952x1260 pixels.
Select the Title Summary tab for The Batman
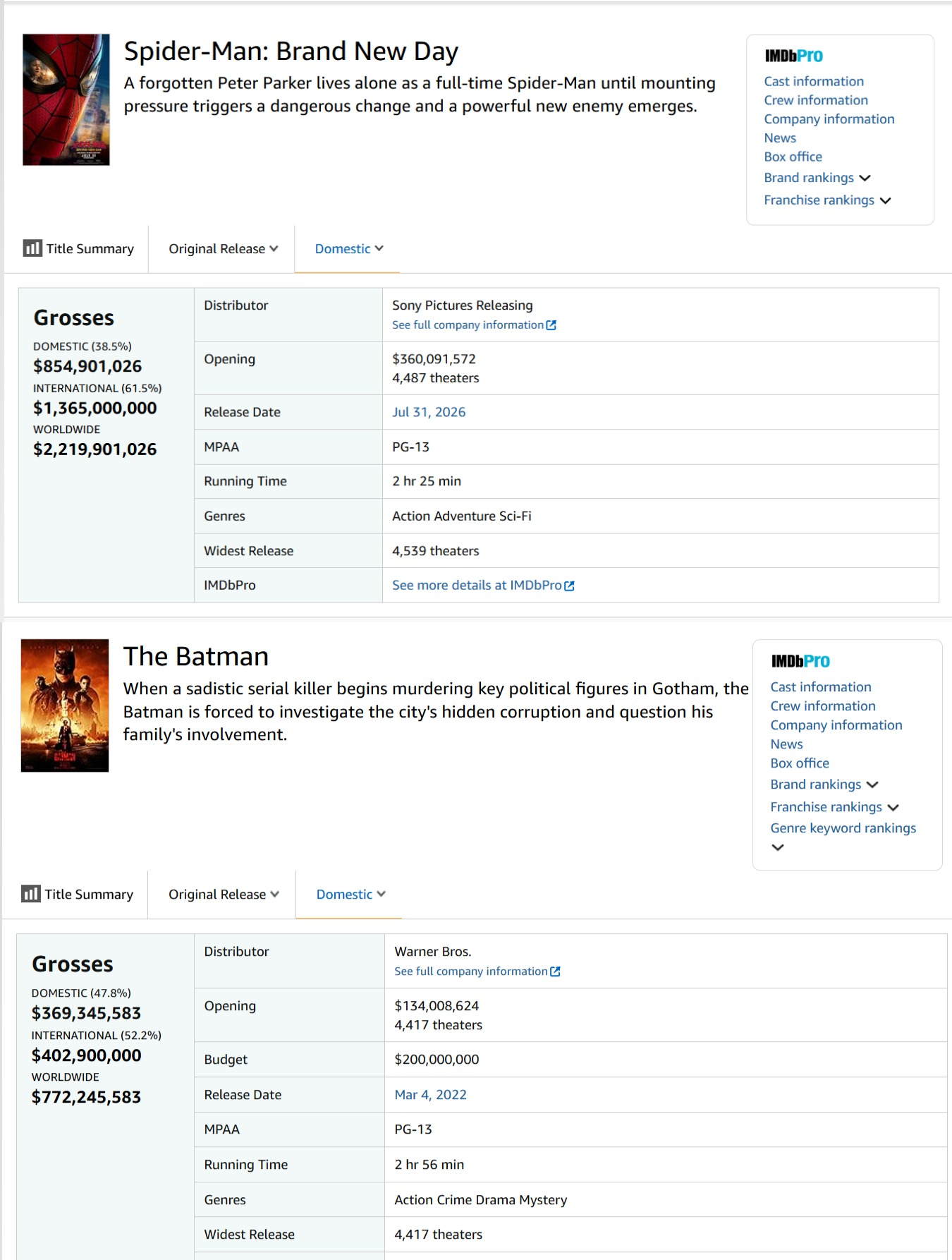78,894
